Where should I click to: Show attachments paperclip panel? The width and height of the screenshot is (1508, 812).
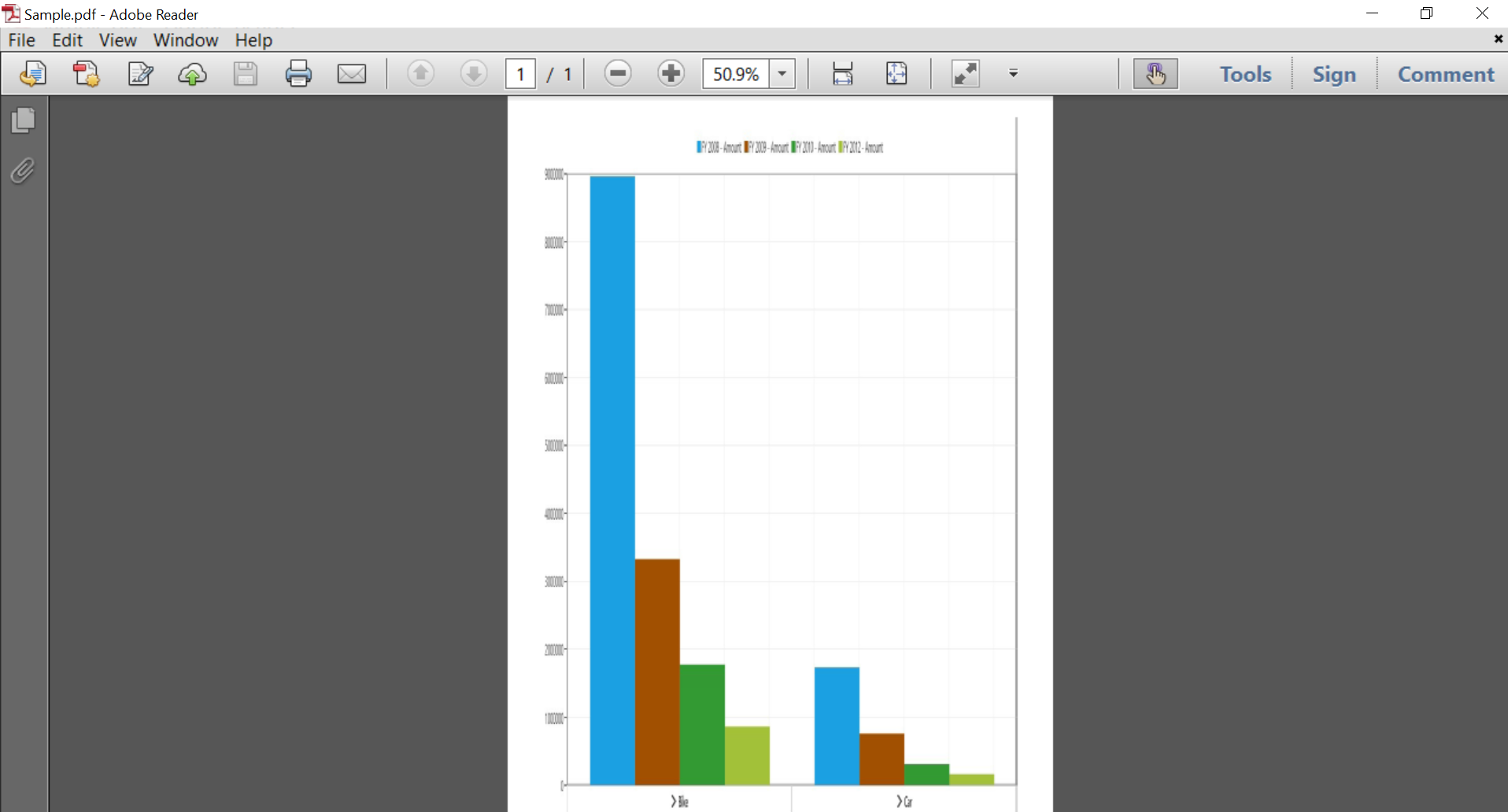tap(24, 171)
